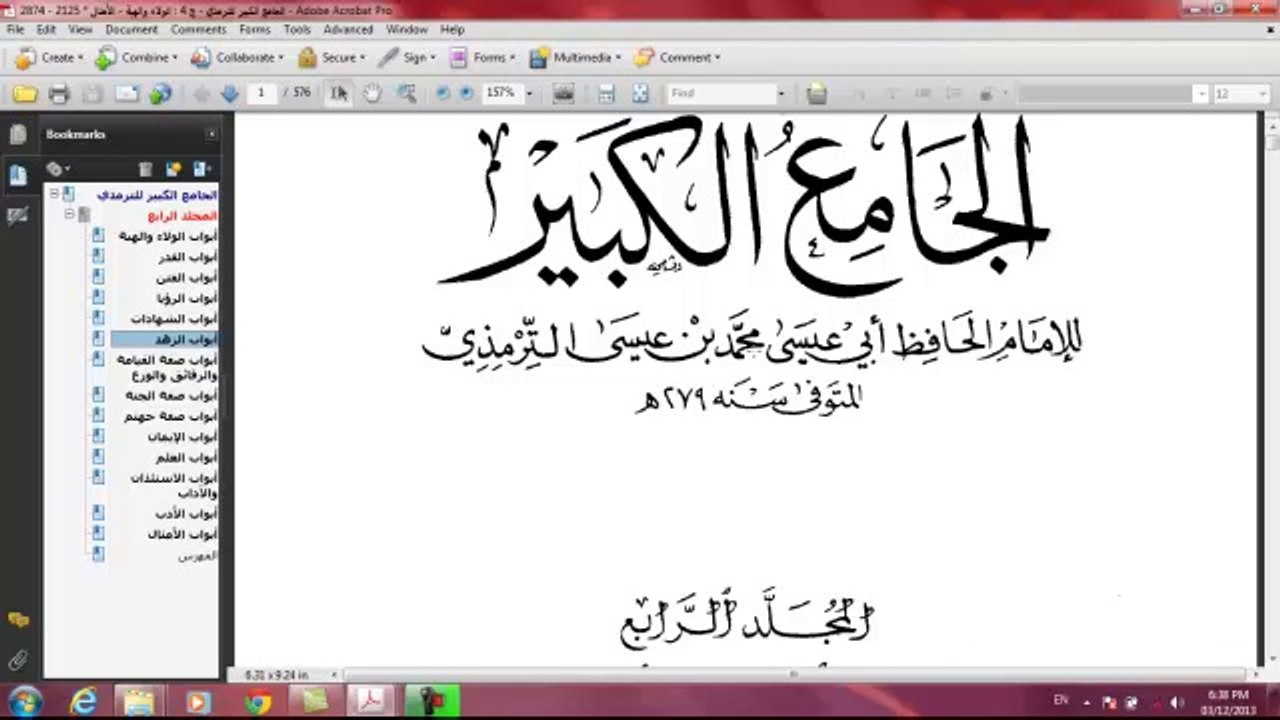Click the Open file folder icon
The image size is (1280, 720).
(x=25, y=93)
